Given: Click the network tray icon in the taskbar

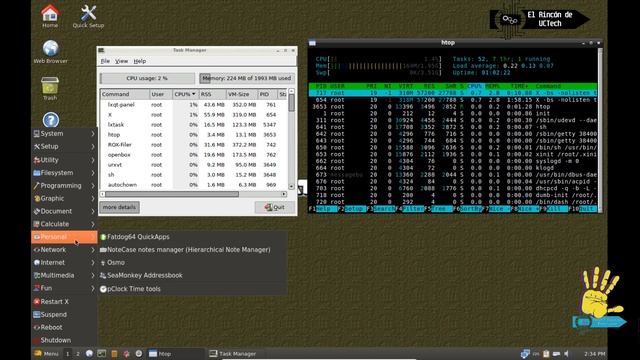Looking at the screenshot, I should (525, 353).
